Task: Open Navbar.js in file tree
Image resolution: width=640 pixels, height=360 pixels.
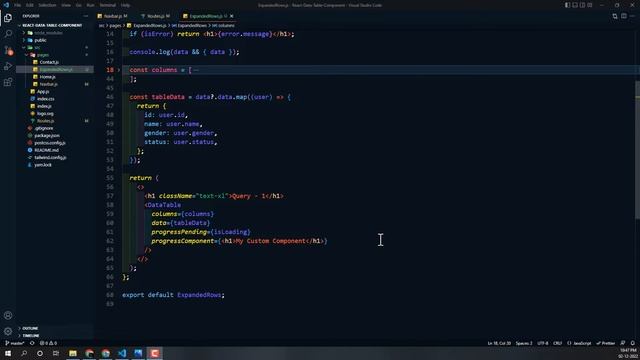Action: point(48,84)
